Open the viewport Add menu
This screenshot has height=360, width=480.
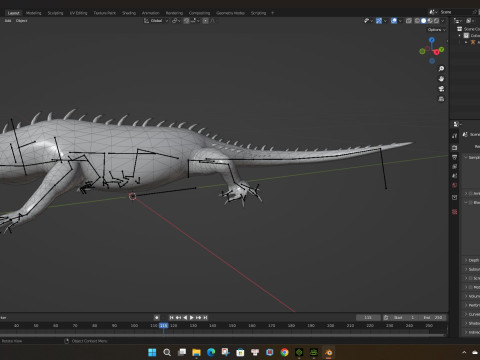coord(8,21)
